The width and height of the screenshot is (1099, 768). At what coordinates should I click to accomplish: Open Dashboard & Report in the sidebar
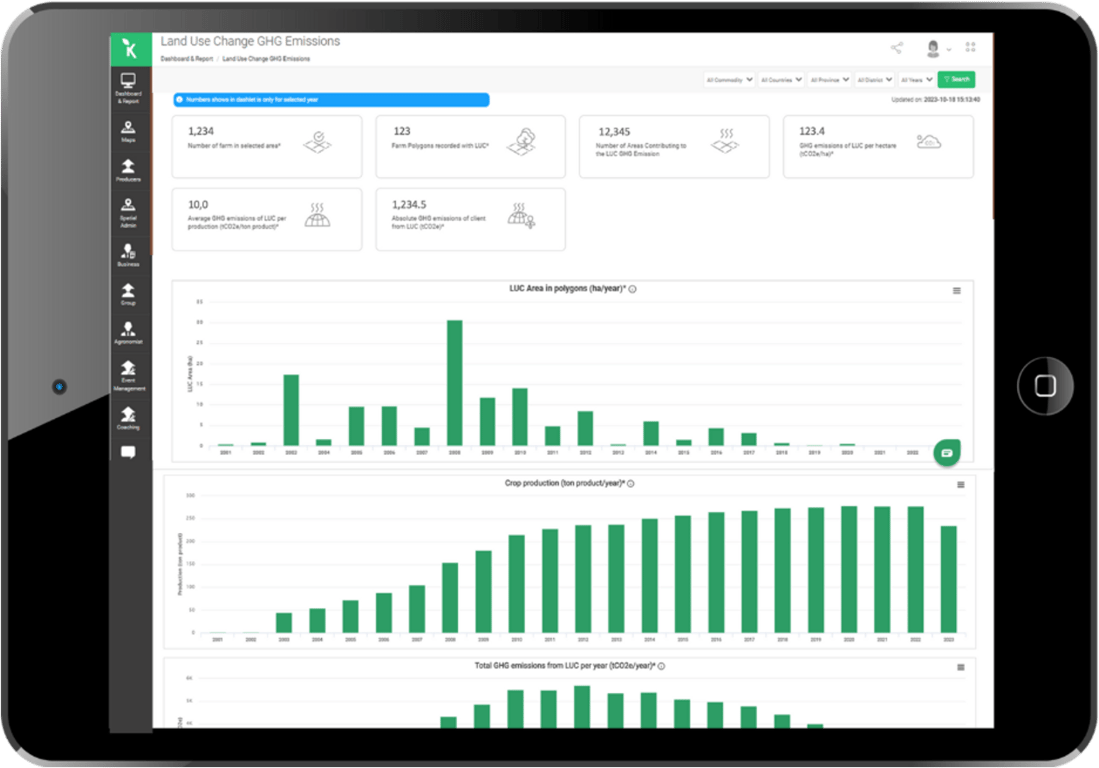pyautogui.click(x=128, y=88)
